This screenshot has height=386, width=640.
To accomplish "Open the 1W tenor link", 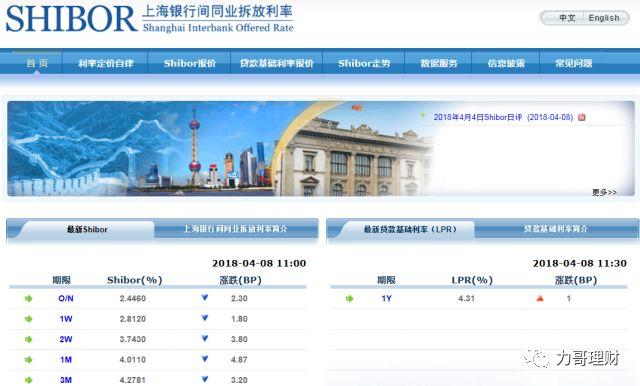I will [66, 319].
